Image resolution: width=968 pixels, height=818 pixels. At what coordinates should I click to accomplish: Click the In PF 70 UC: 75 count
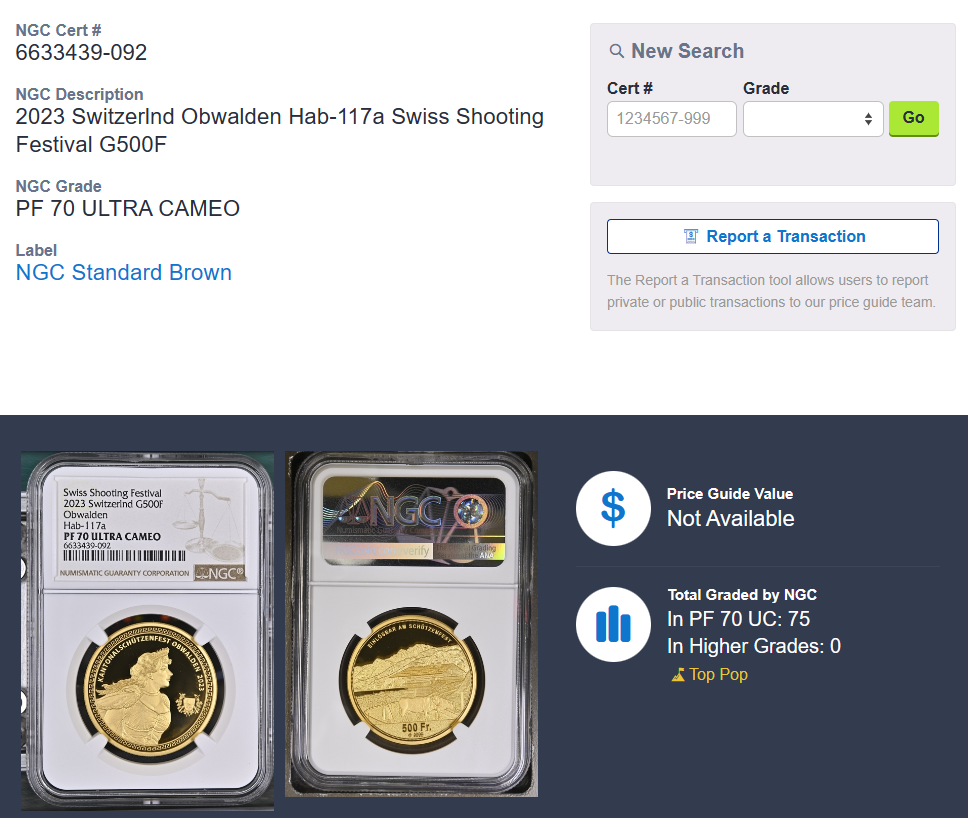click(738, 619)
